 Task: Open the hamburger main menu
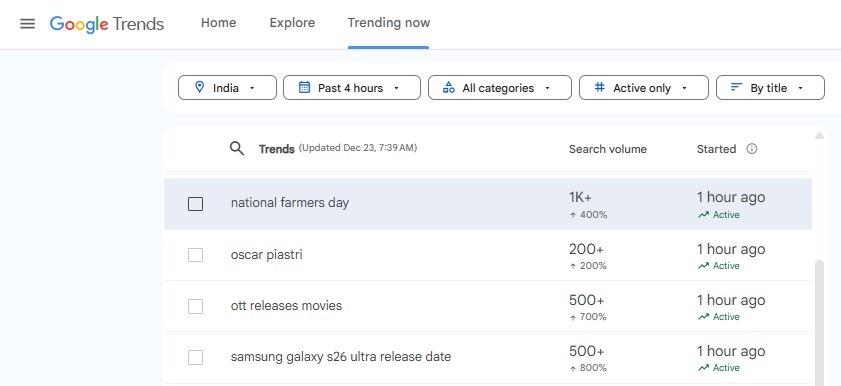27,24
